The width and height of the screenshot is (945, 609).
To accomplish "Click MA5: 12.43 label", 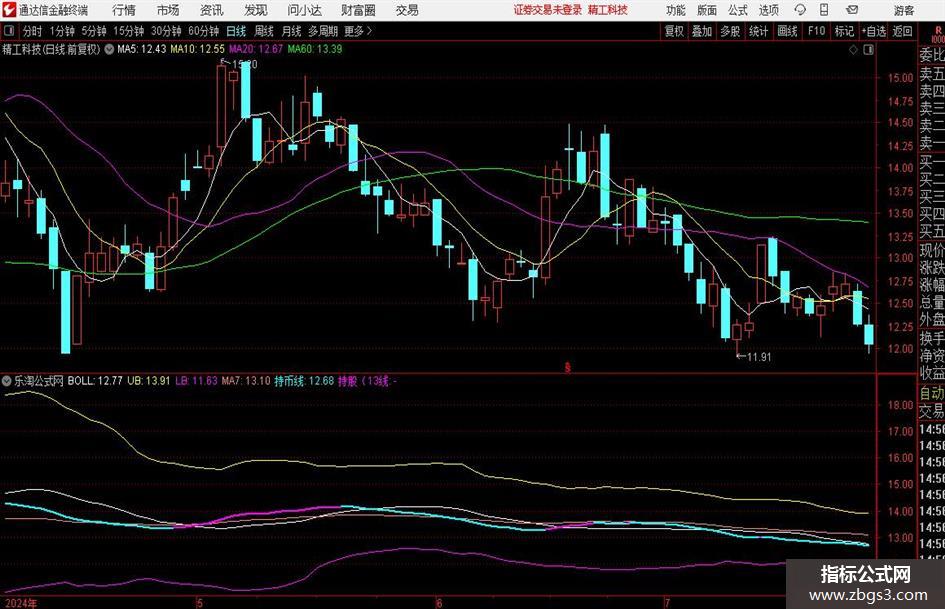I will (141, 49).
